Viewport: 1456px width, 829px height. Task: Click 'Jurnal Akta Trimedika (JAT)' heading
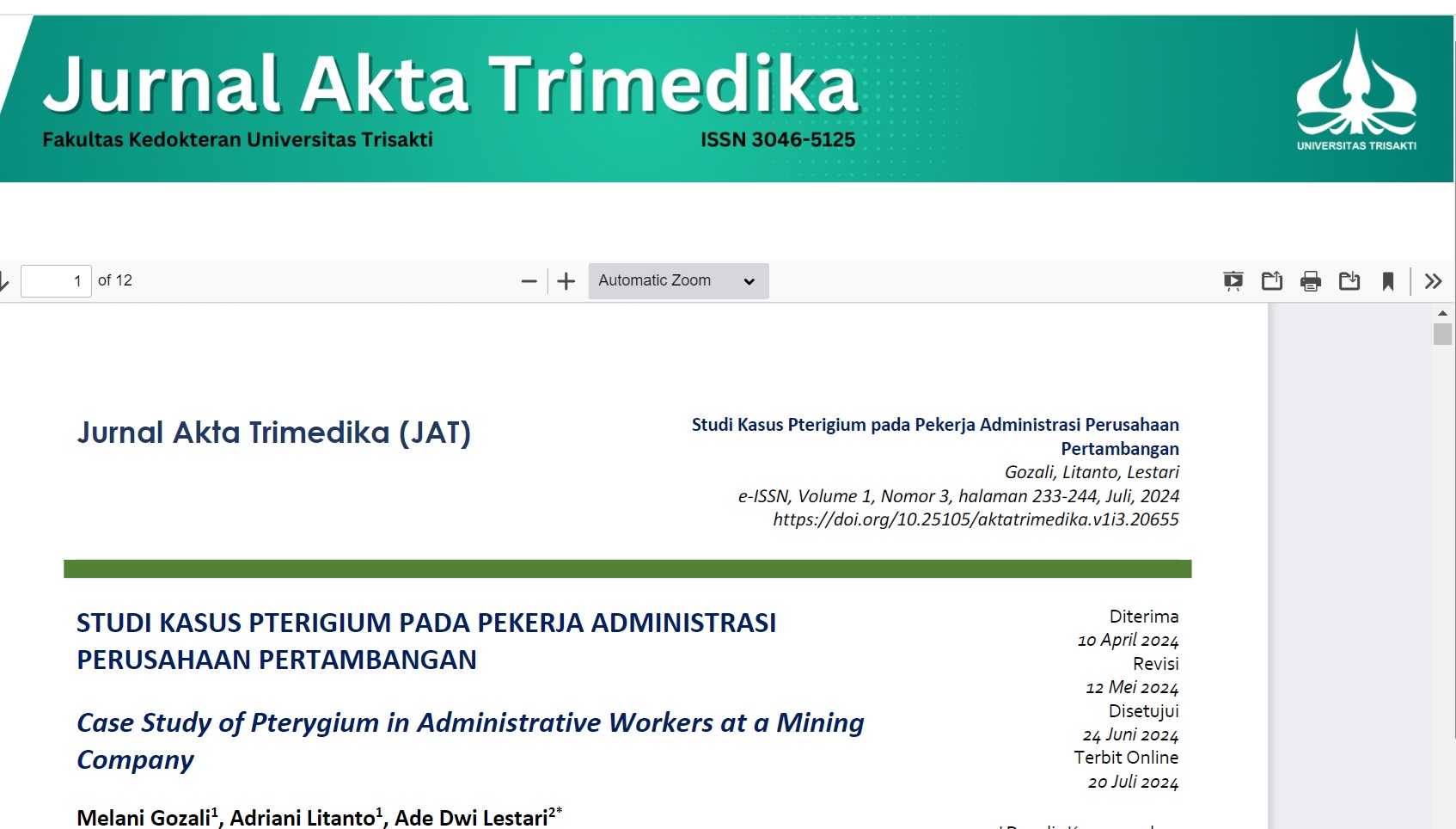[x=274, y=433]
